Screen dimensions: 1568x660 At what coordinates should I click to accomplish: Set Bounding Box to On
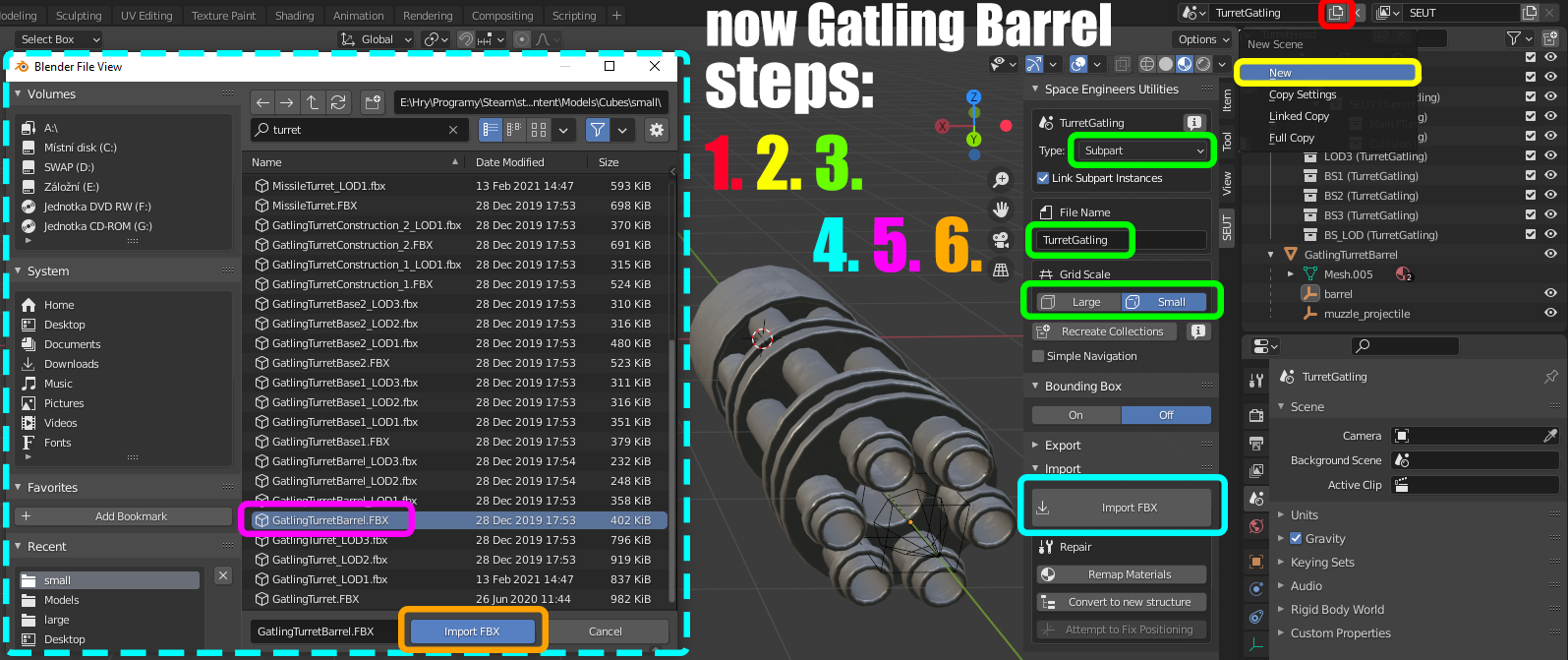(1076, 415)
